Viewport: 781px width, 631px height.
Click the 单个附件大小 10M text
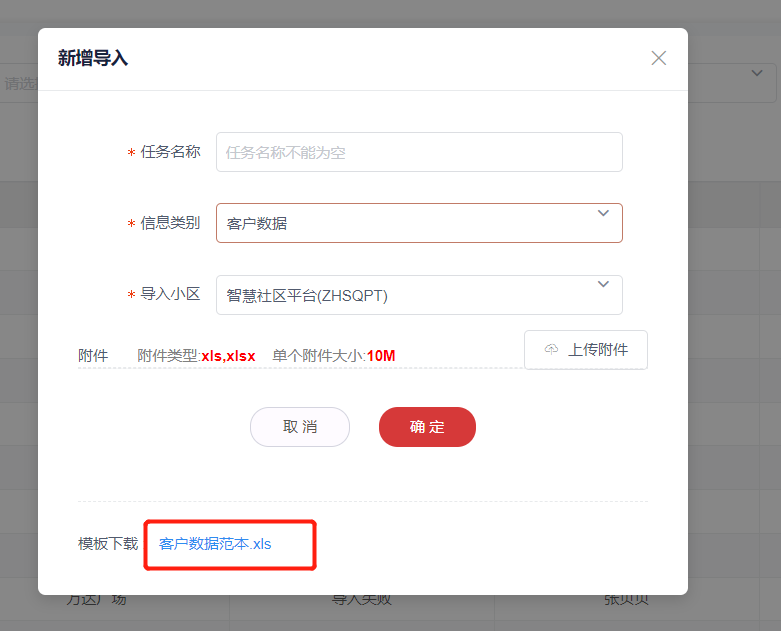tap(334, 356)
